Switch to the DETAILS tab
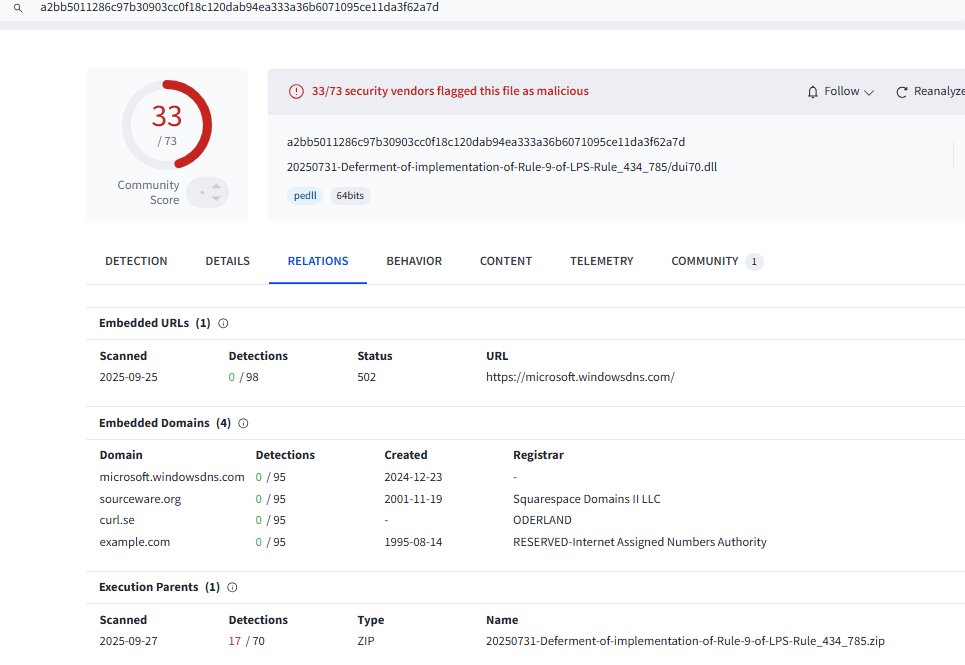The image size is (965, 665). pyautogui.click(x=228, y=261)
